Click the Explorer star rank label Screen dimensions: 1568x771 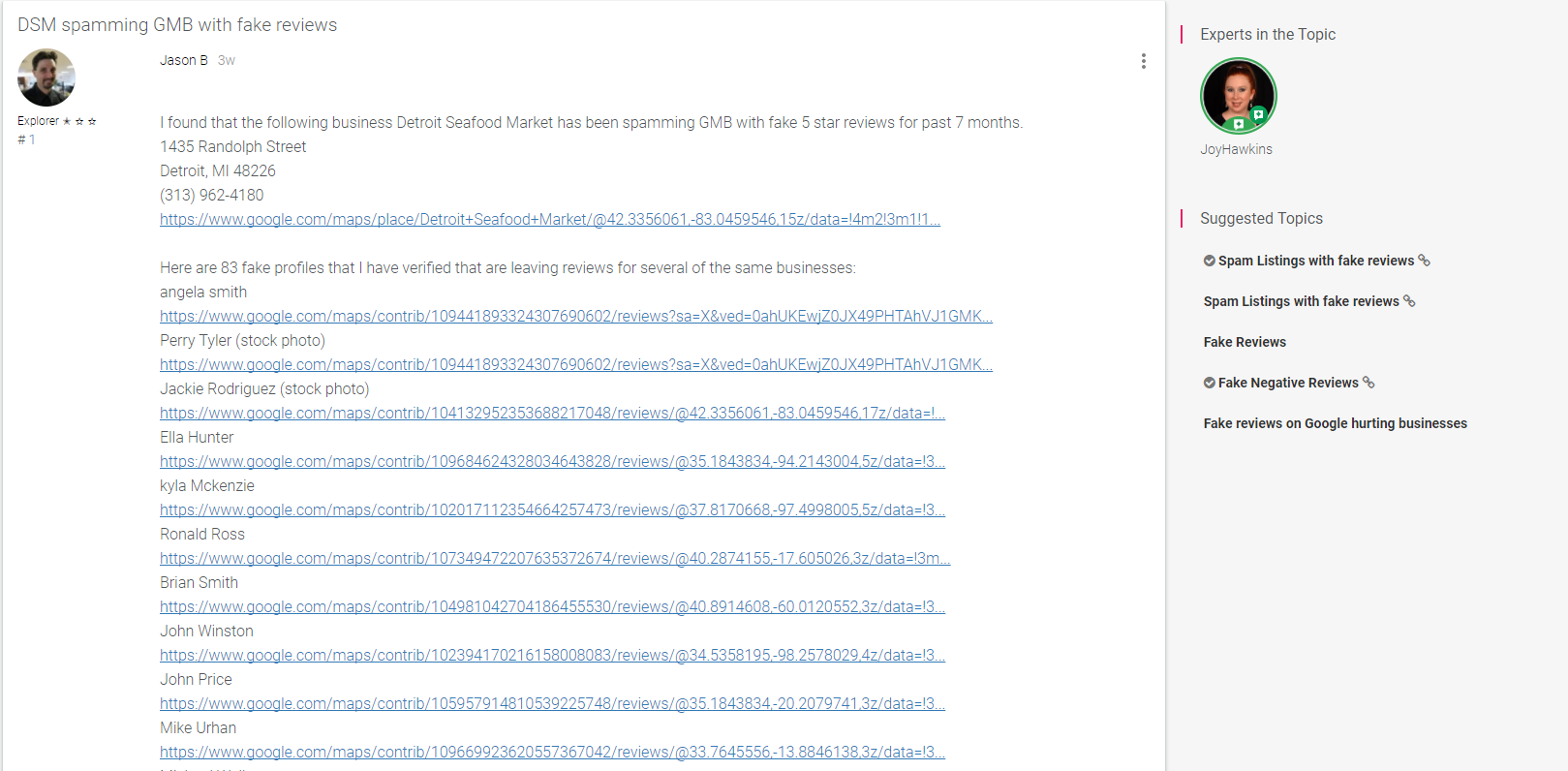point(57,121)
